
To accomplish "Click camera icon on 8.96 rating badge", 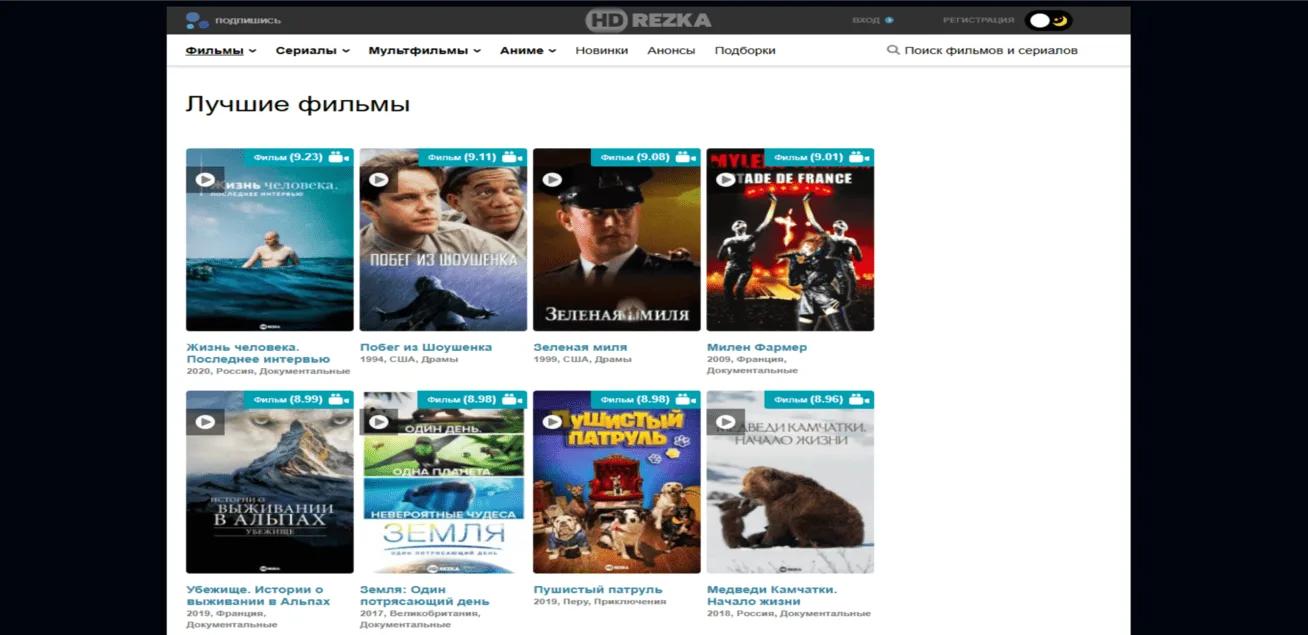I will [859, 399].
